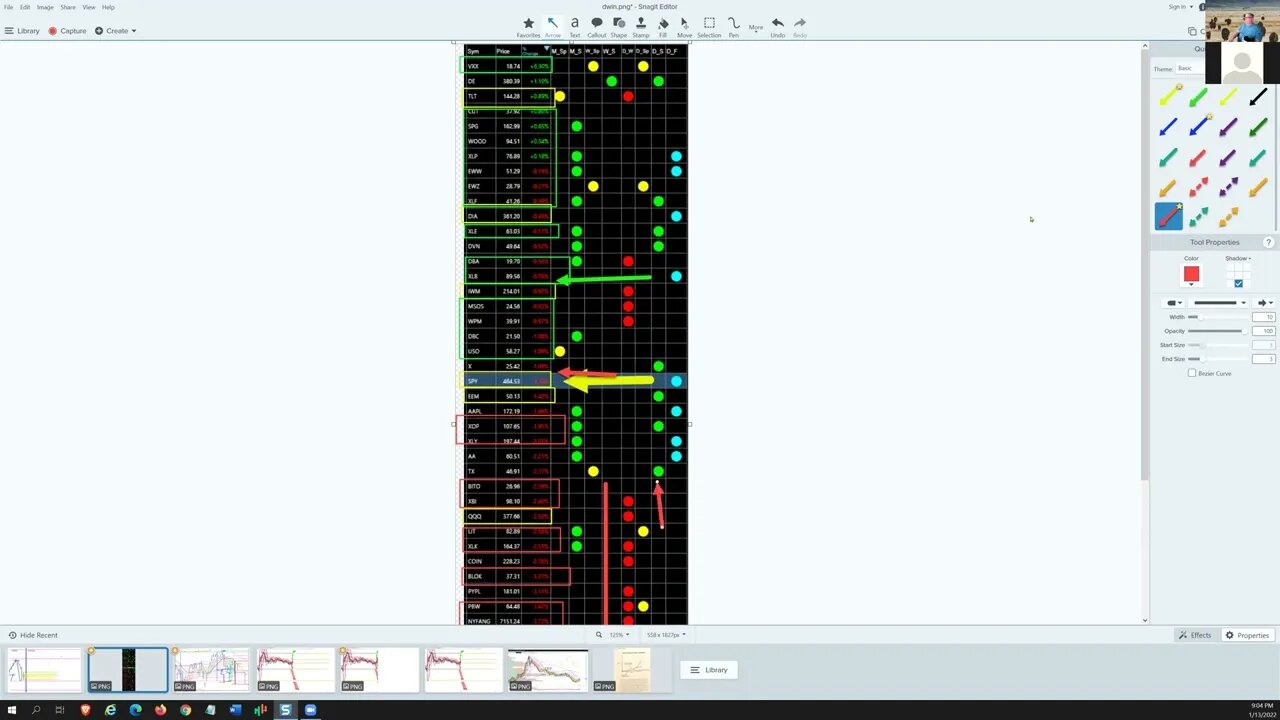Choose the black arrow quick style
The image size is (1280, 720).
1258,97
